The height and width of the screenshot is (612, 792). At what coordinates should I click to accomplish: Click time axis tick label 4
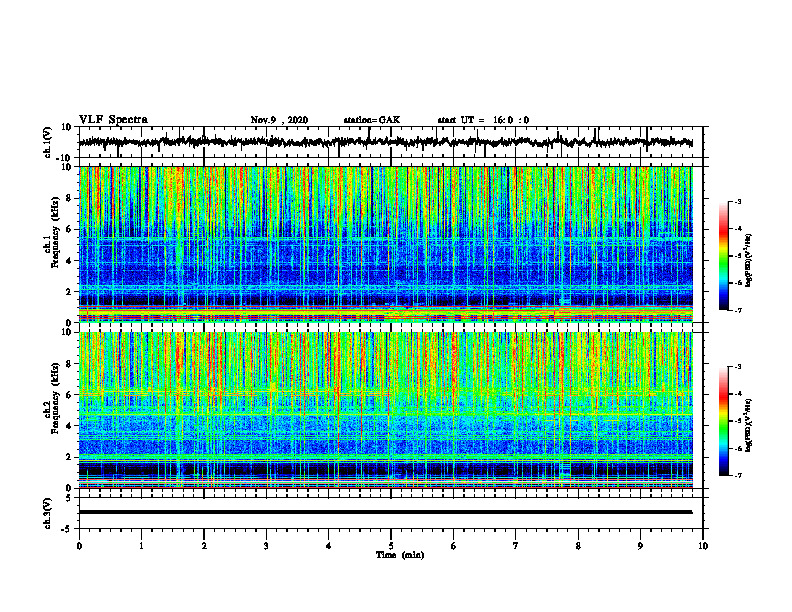click(329, 546)
